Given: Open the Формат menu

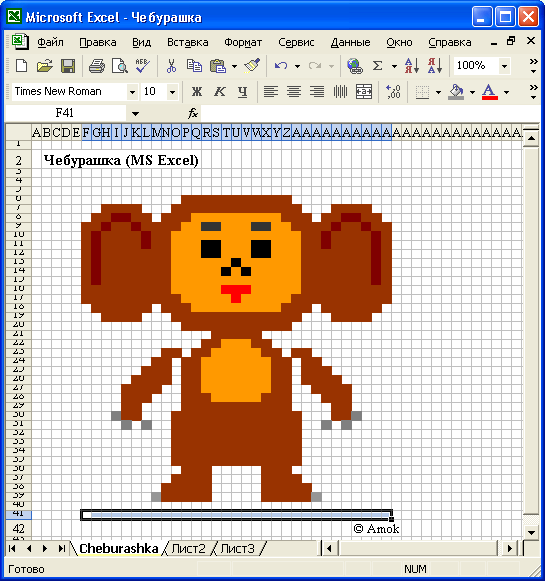Looking at the screenshot, I should pyautogui.click(x=243, y=42).
